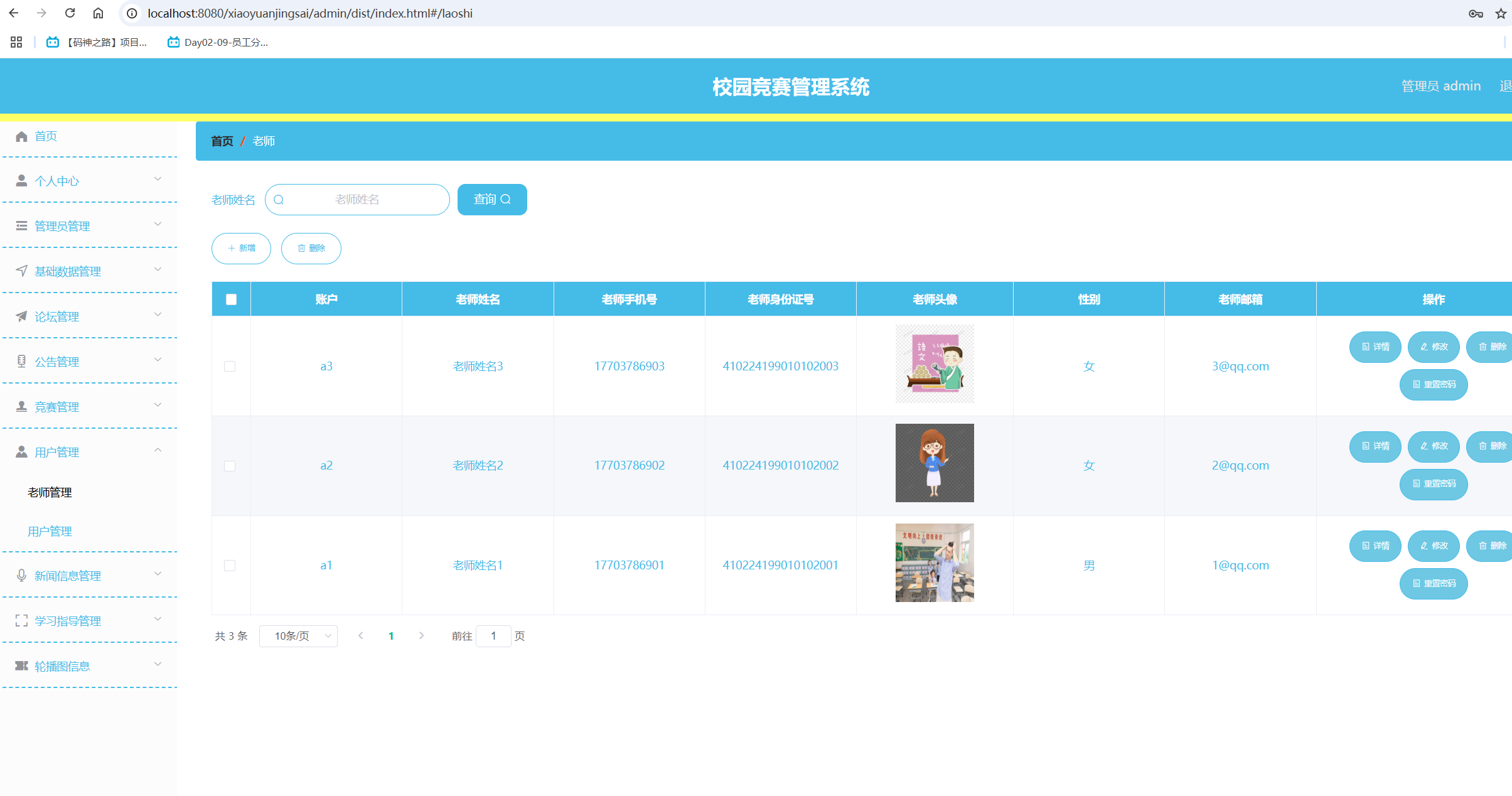Expand the 基础数据管理 menu chevron

[x=158, y=269]
